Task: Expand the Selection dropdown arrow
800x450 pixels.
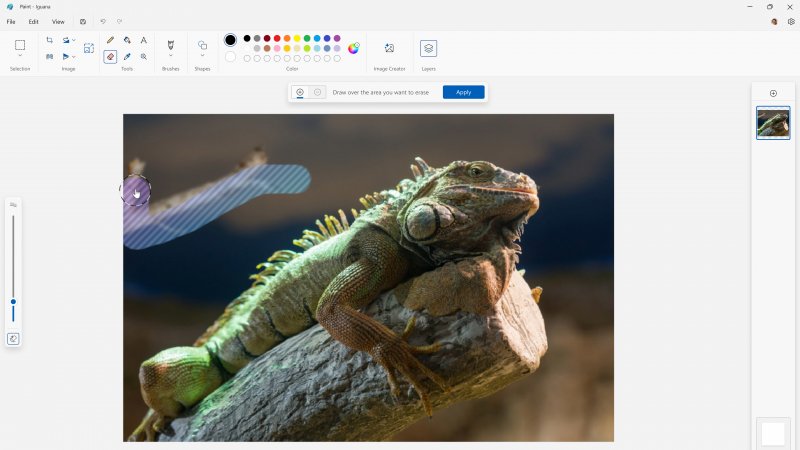Action: tap(20, 57)
